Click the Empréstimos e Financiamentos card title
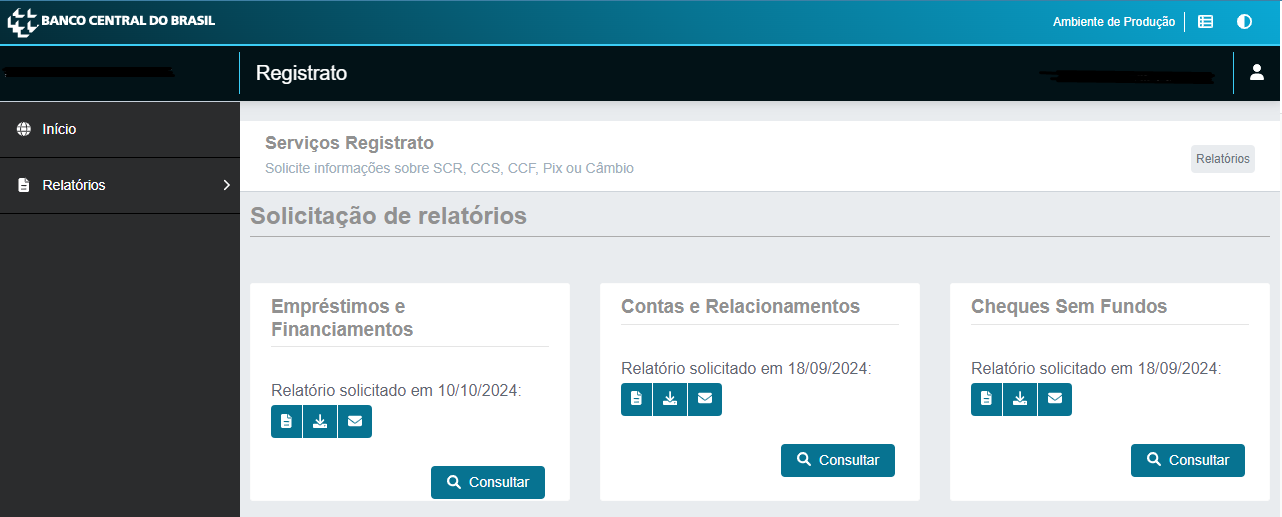 click(x=342, y=318)
